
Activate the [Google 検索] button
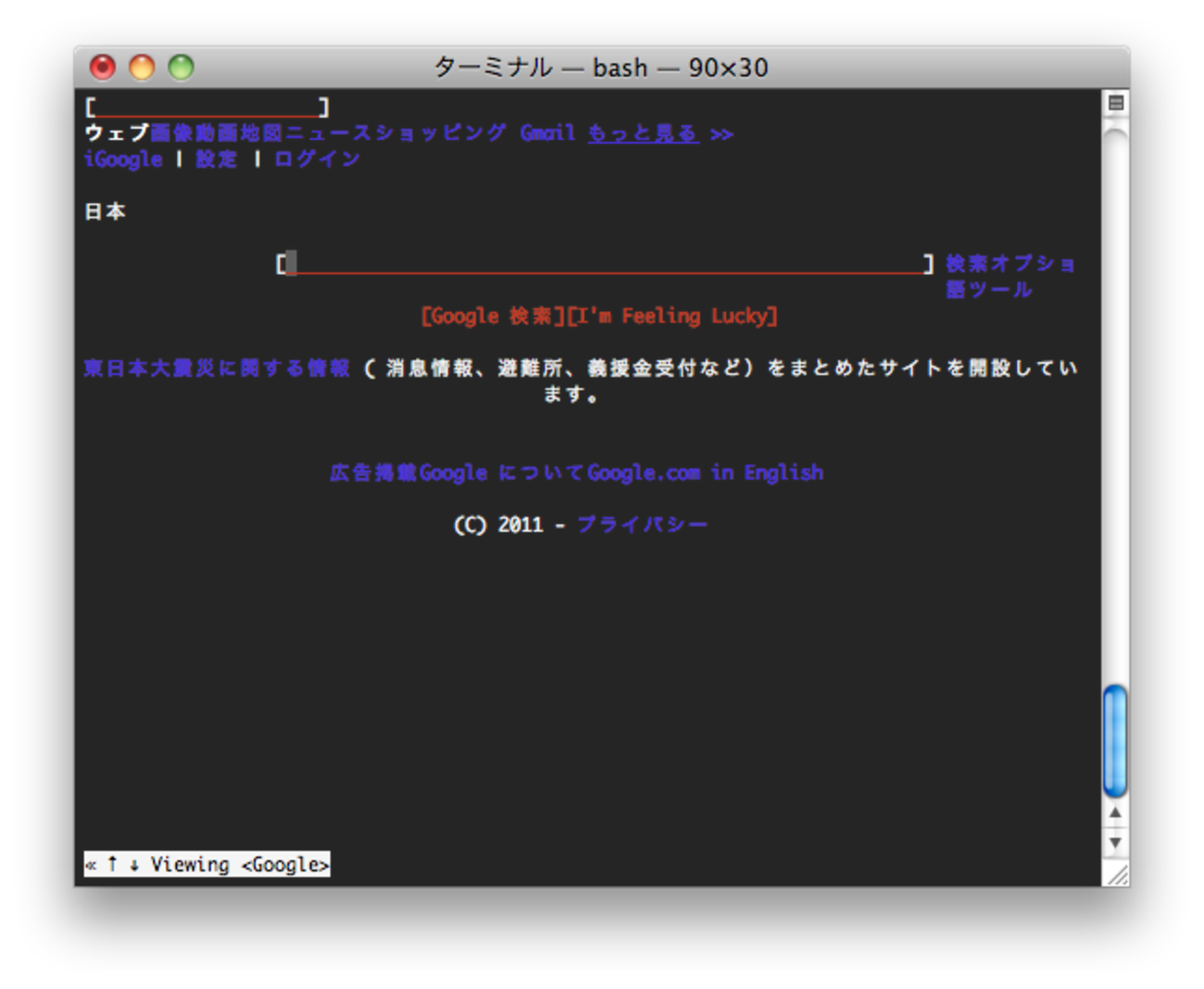coord(493,317)
